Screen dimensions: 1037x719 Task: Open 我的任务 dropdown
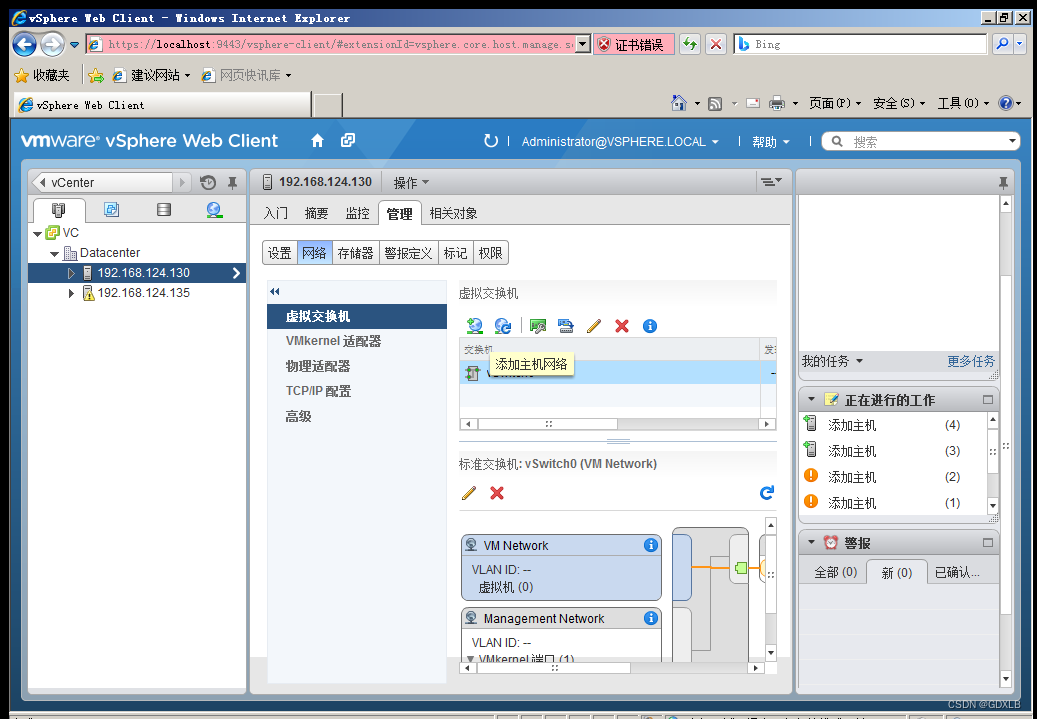[x=832, y=361]
